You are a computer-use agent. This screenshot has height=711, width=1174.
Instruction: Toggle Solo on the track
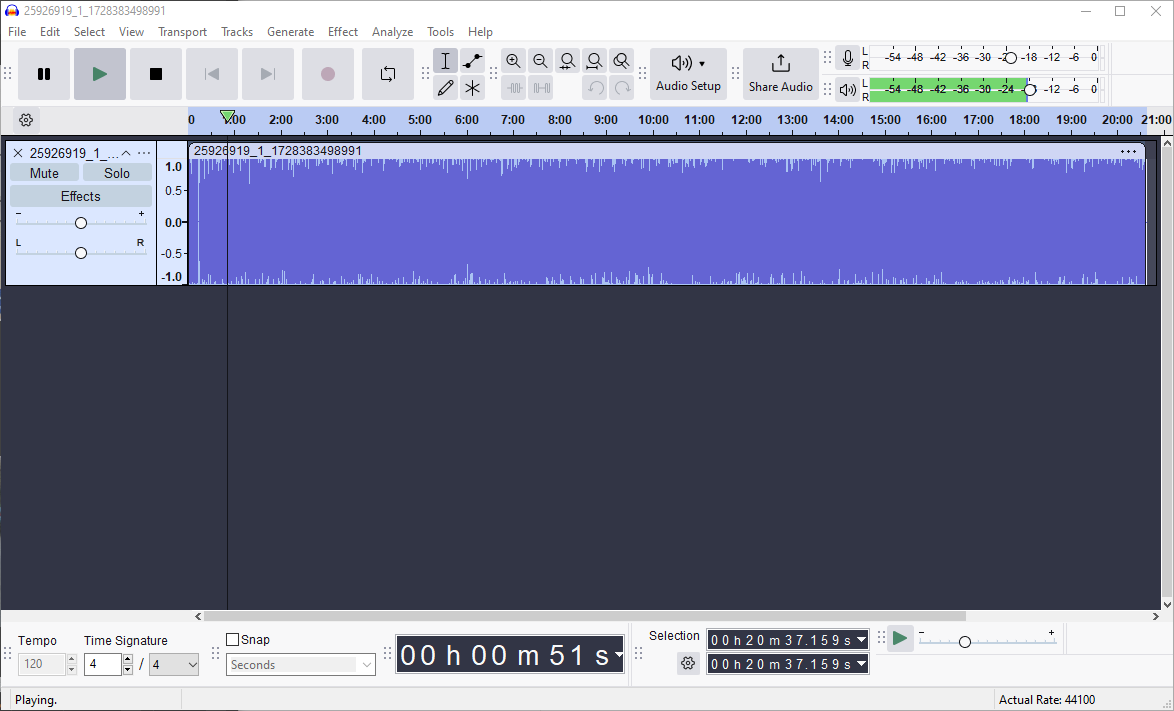point(117,173)
